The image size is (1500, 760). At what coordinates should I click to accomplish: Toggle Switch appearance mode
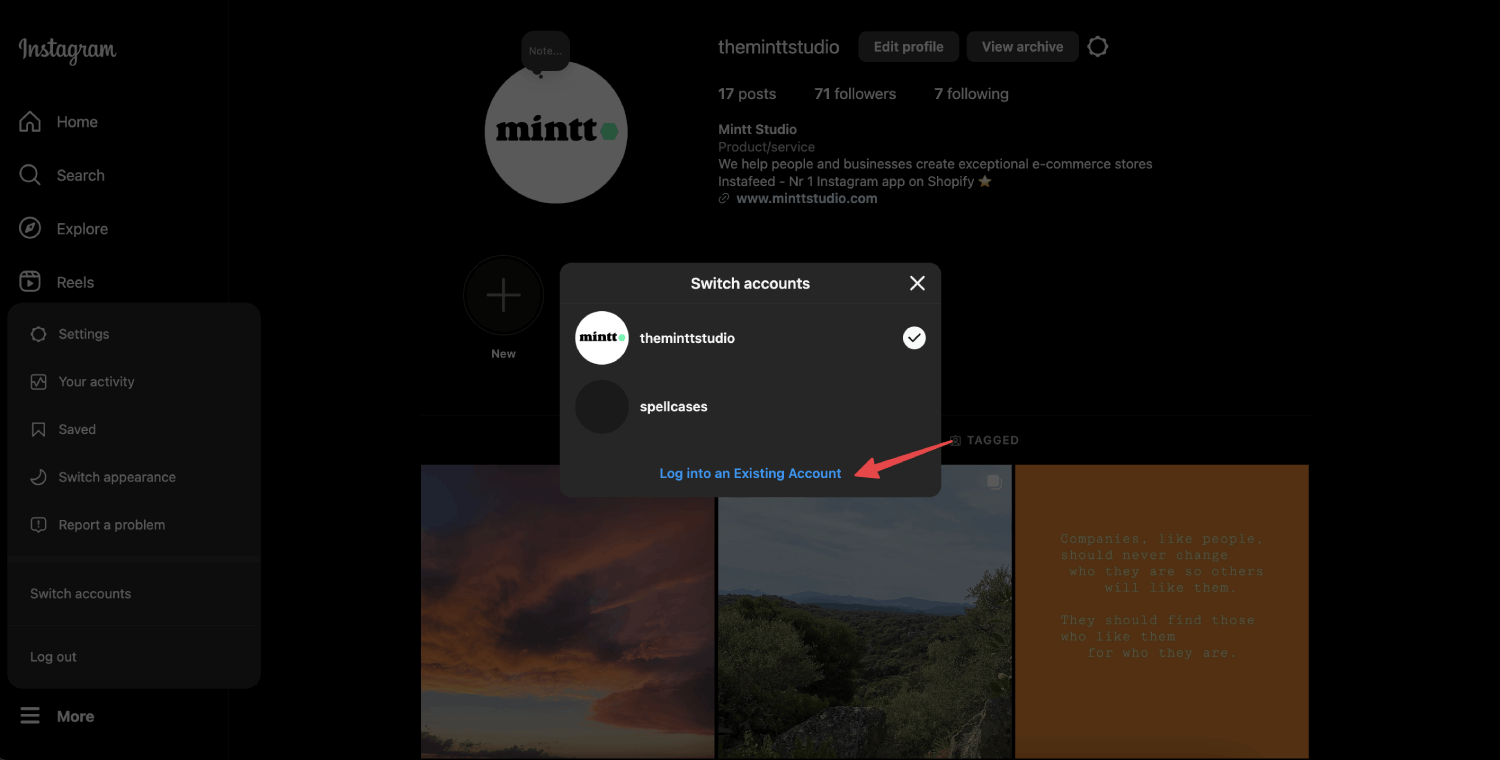pyautogui.click(x=116, y=477)
